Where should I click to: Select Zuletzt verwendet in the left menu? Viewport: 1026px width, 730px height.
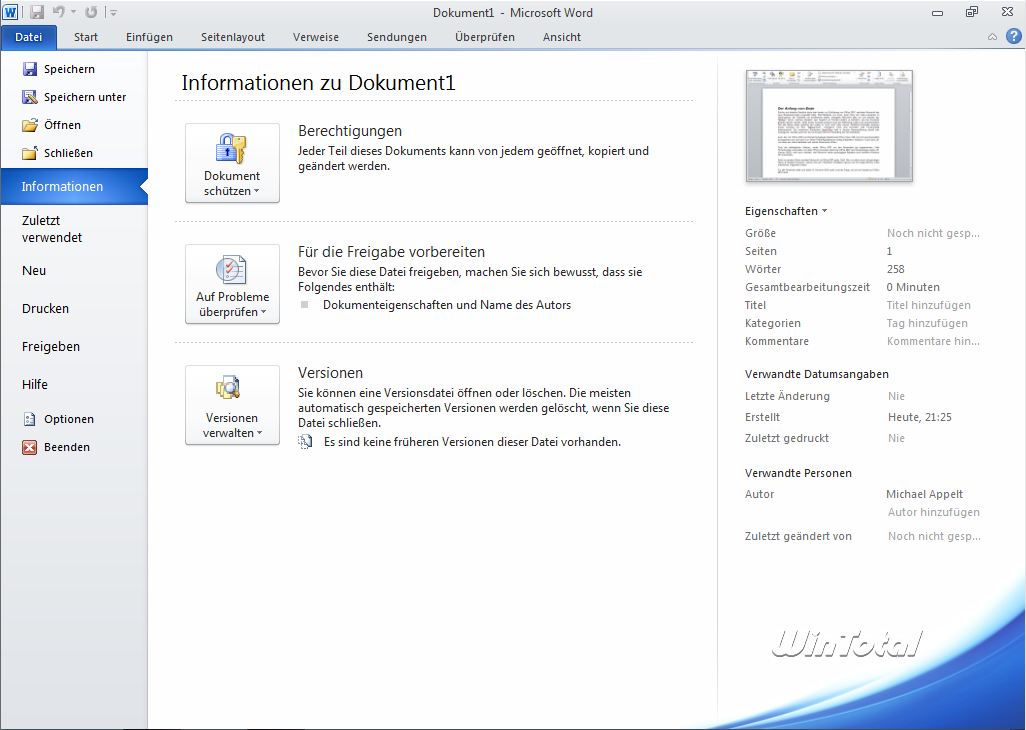tap(52, 229)
